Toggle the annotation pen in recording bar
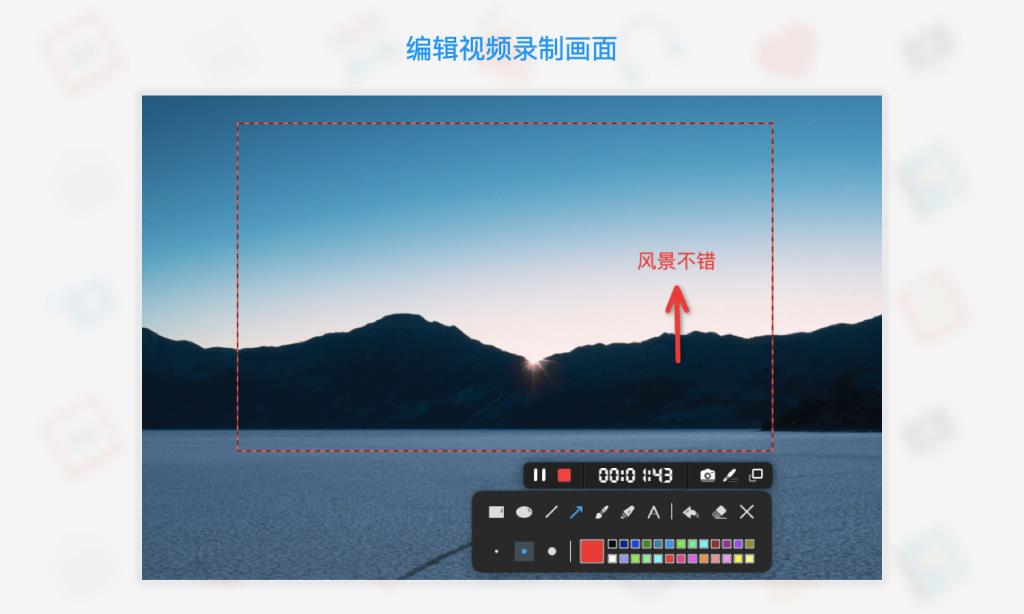The height and width of the screenshot is (614, 1024). pyautogui.click(x=731, y=475)
